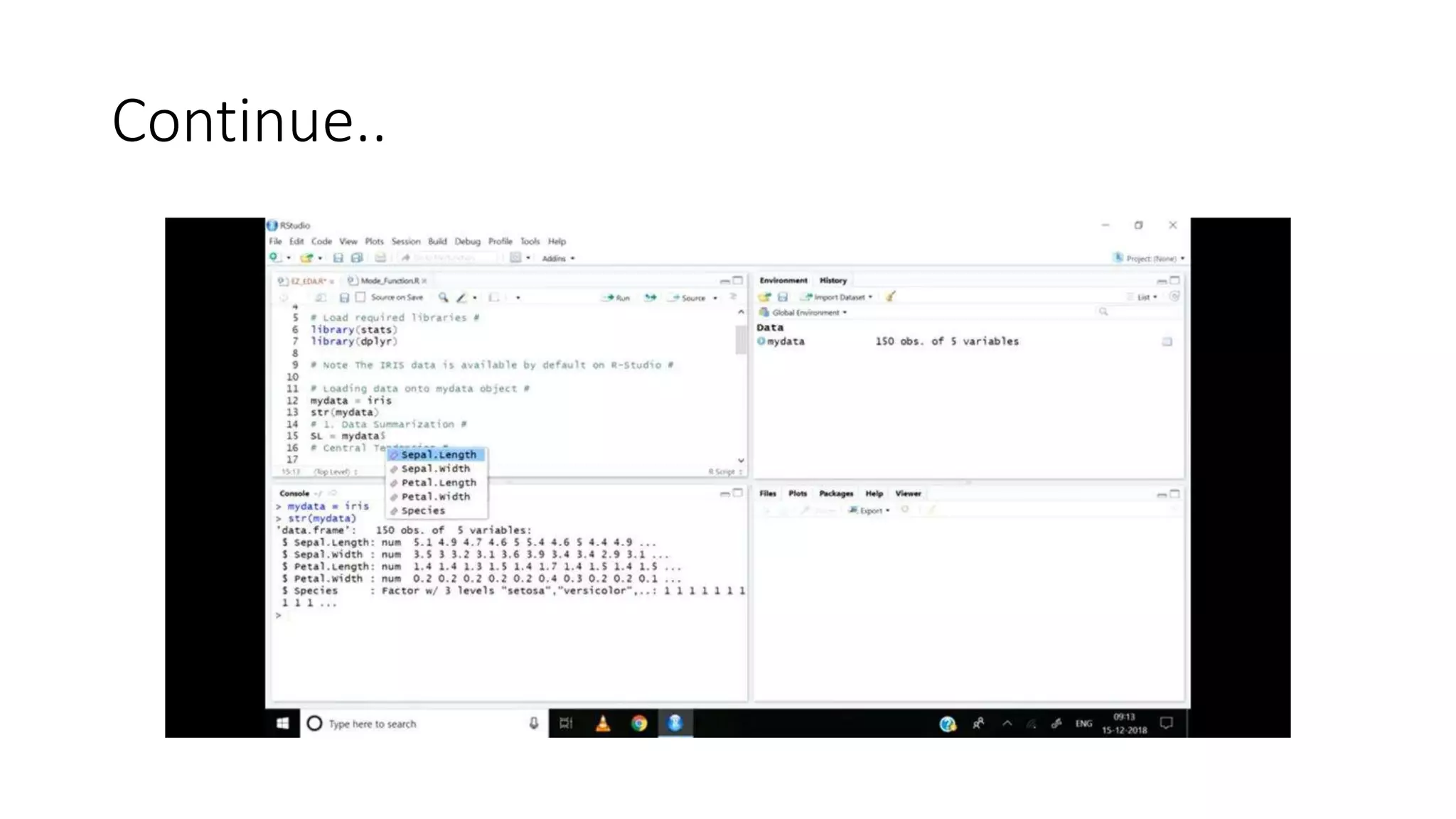
Task: Switch to the History tab
Action: (833, 280)
